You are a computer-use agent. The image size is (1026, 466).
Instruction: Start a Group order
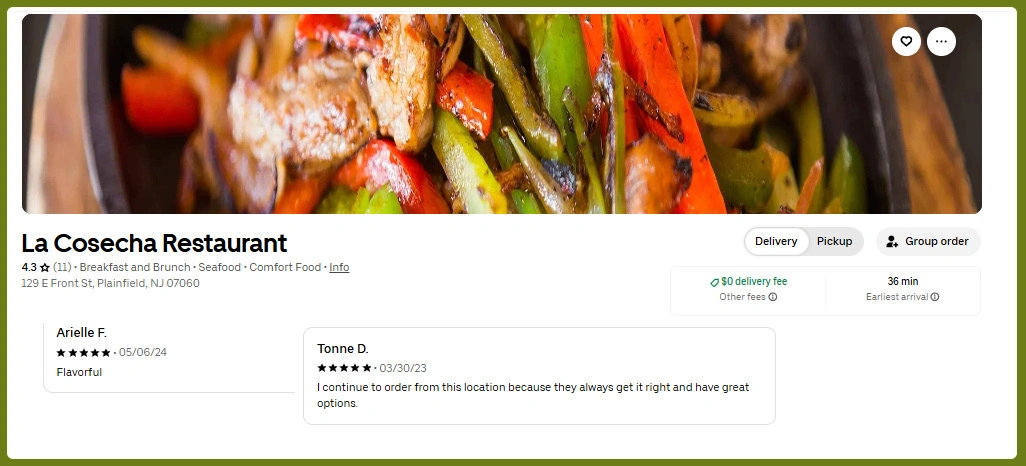929,242
